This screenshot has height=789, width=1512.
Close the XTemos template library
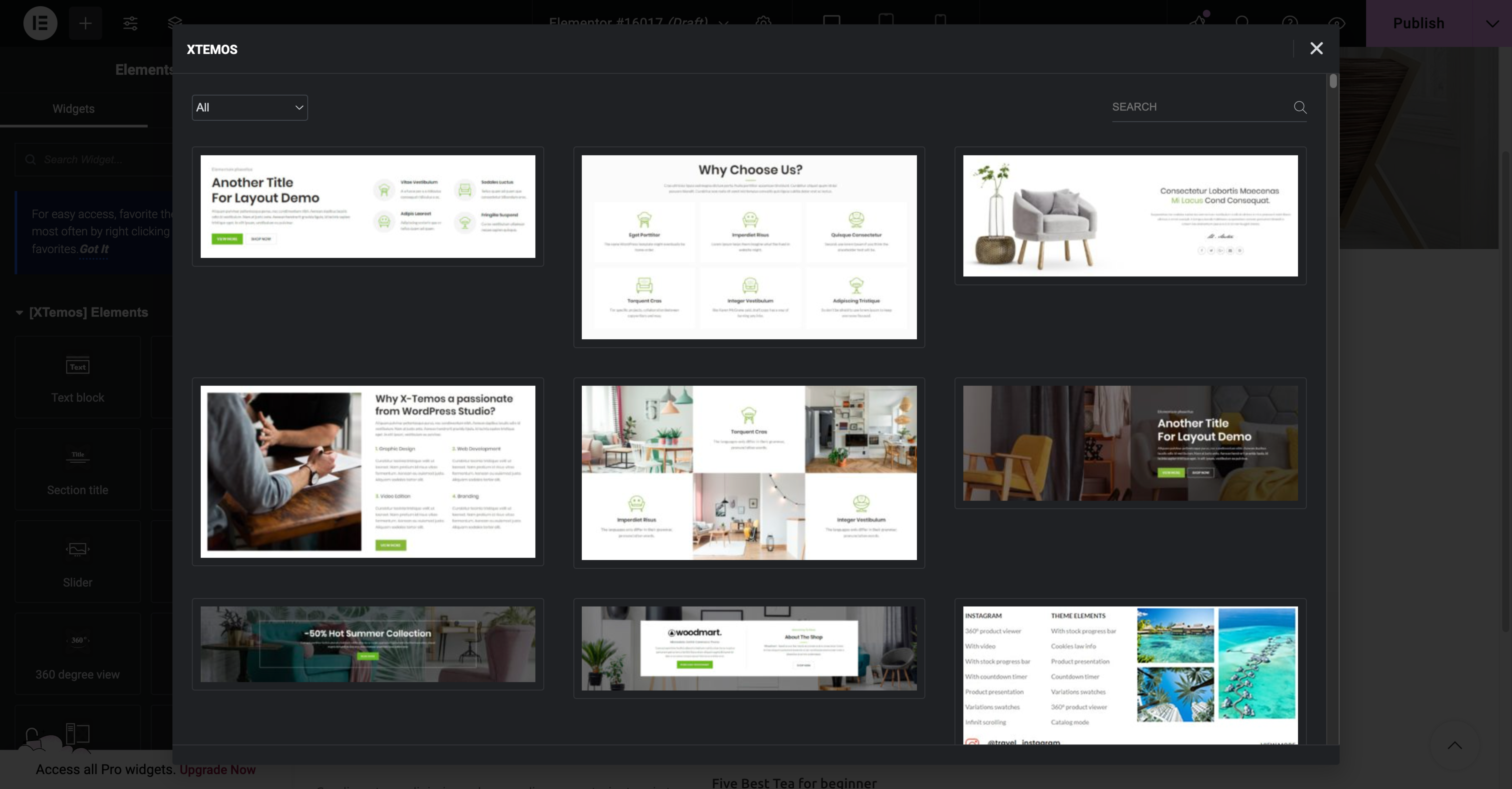click(1316, 49)
